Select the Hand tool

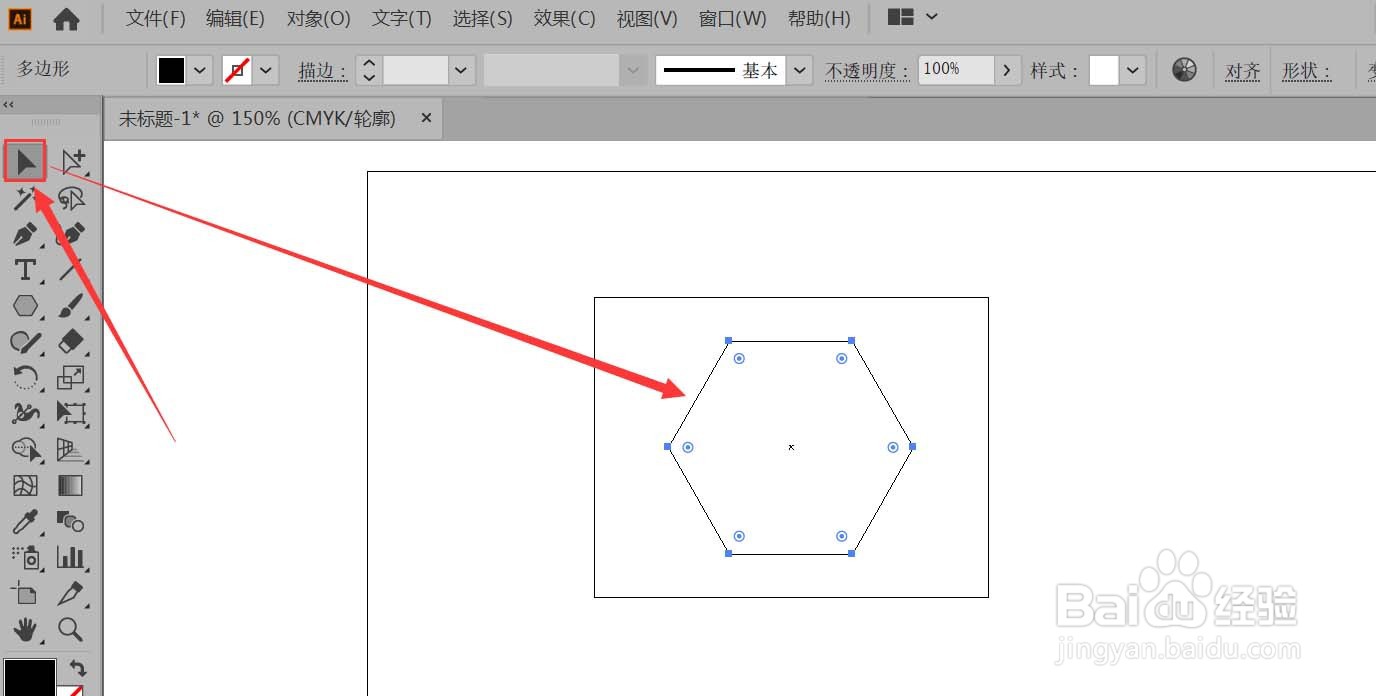coord(25,629)
